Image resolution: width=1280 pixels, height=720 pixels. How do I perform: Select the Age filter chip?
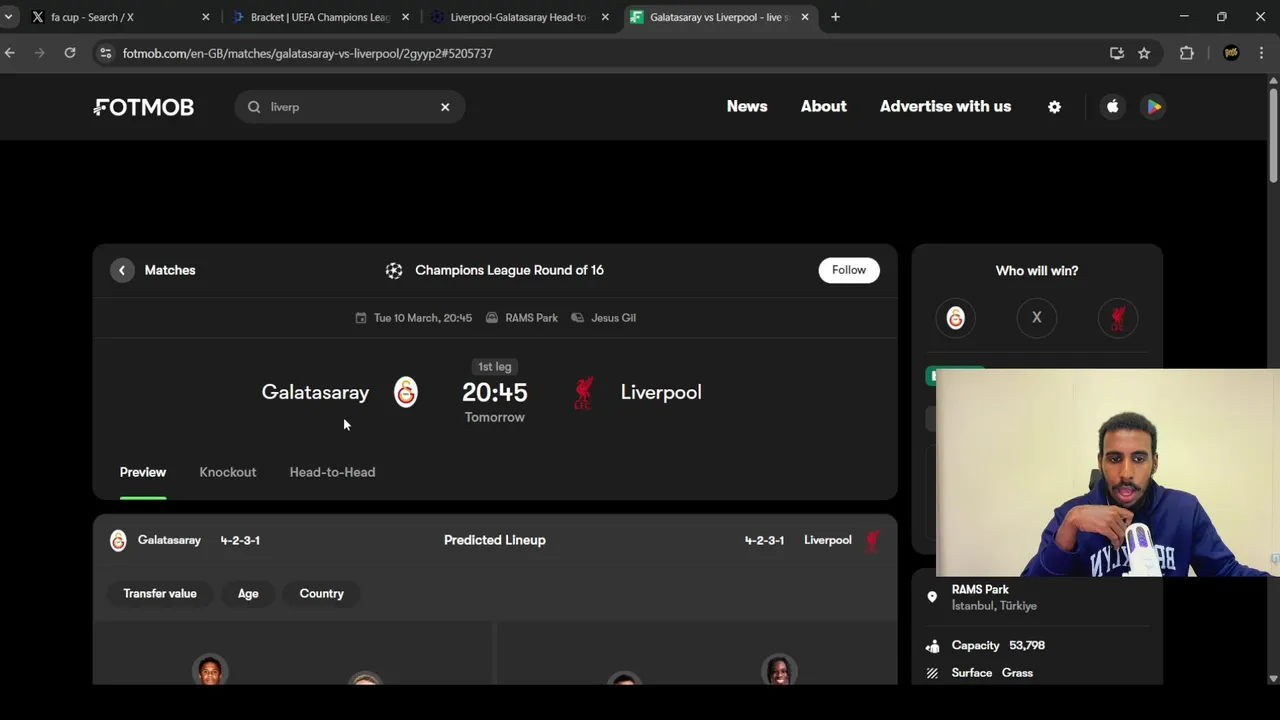point(248,594)
